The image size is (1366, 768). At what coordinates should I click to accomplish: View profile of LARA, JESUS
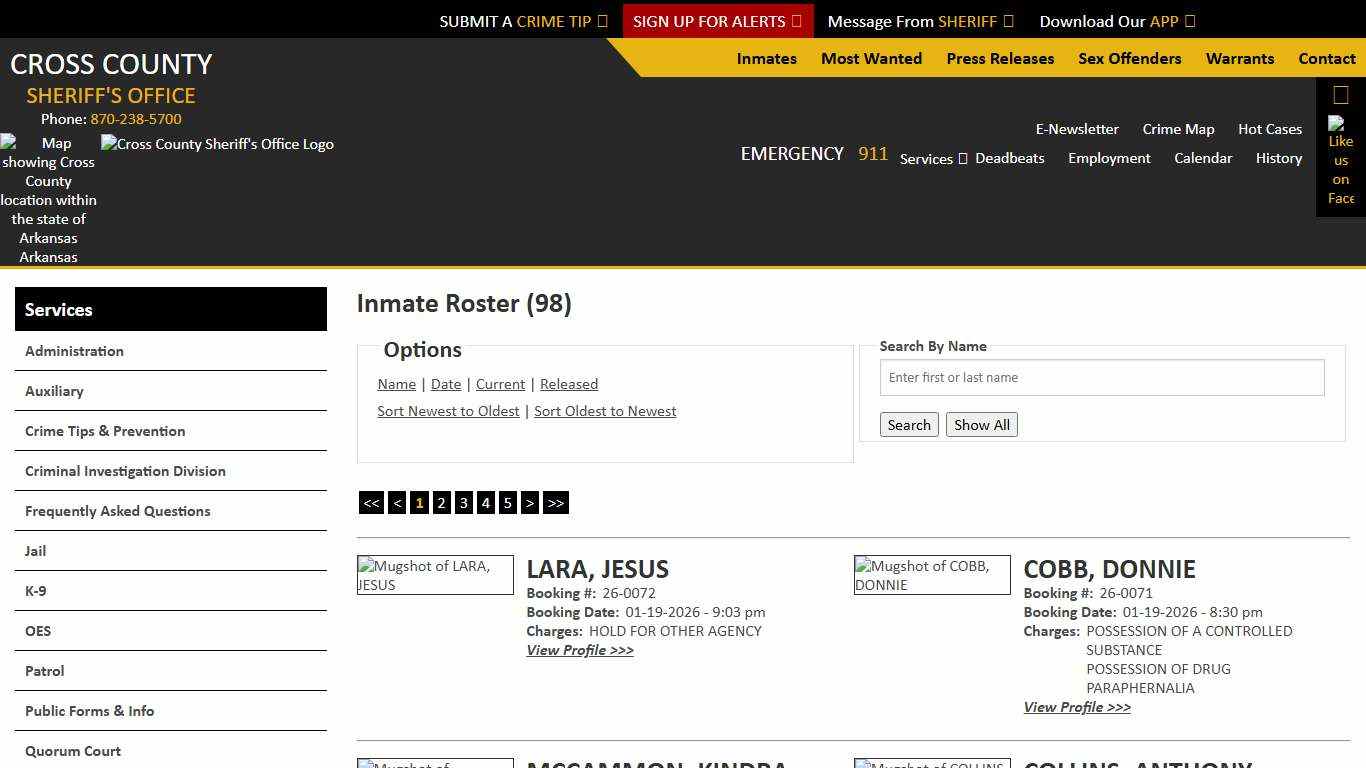(x=580, y=650)
